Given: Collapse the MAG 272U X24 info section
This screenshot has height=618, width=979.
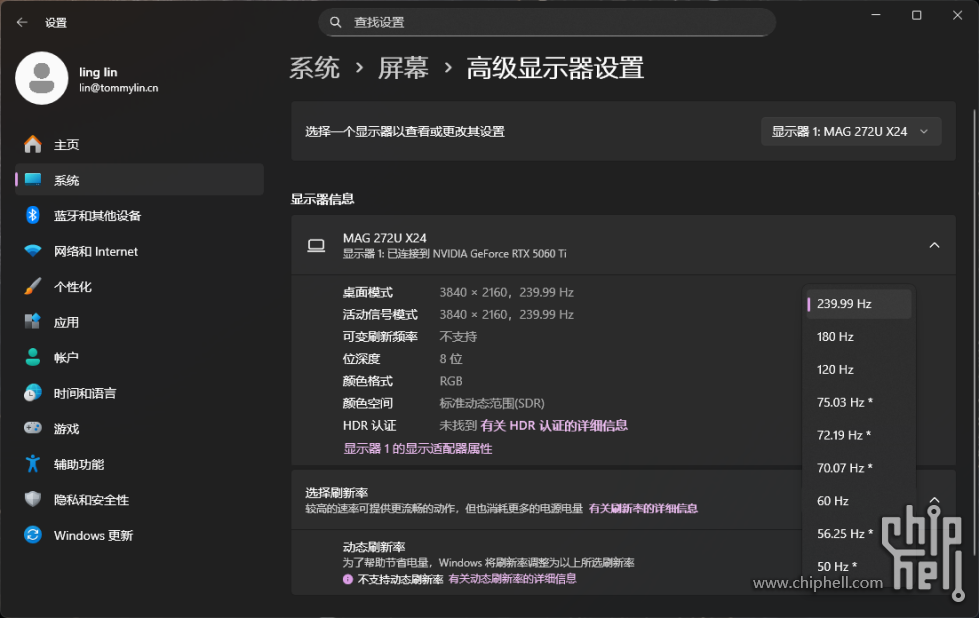Looking at the screenshot, I should click(x=934, y=245).
